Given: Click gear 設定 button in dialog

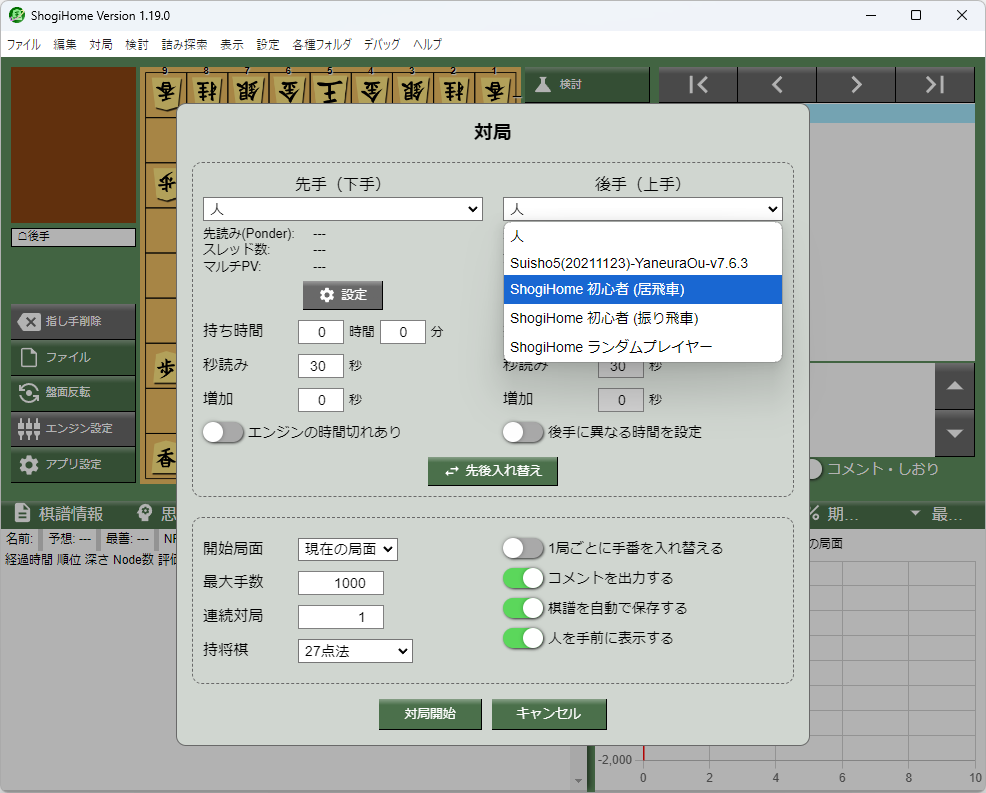Looking at the screenshot, I should point(343,295).
